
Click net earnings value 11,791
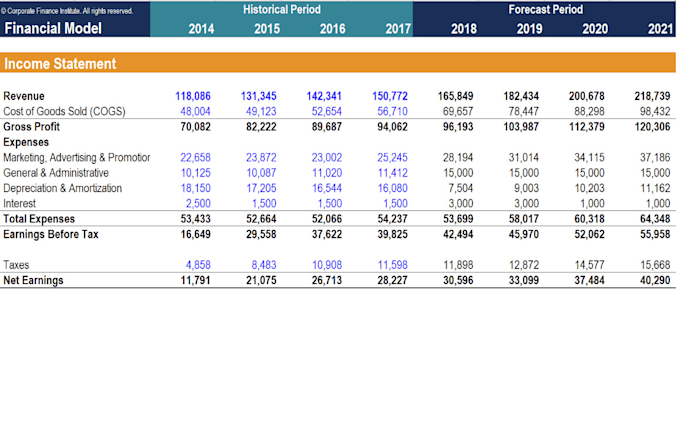[196, 281]
